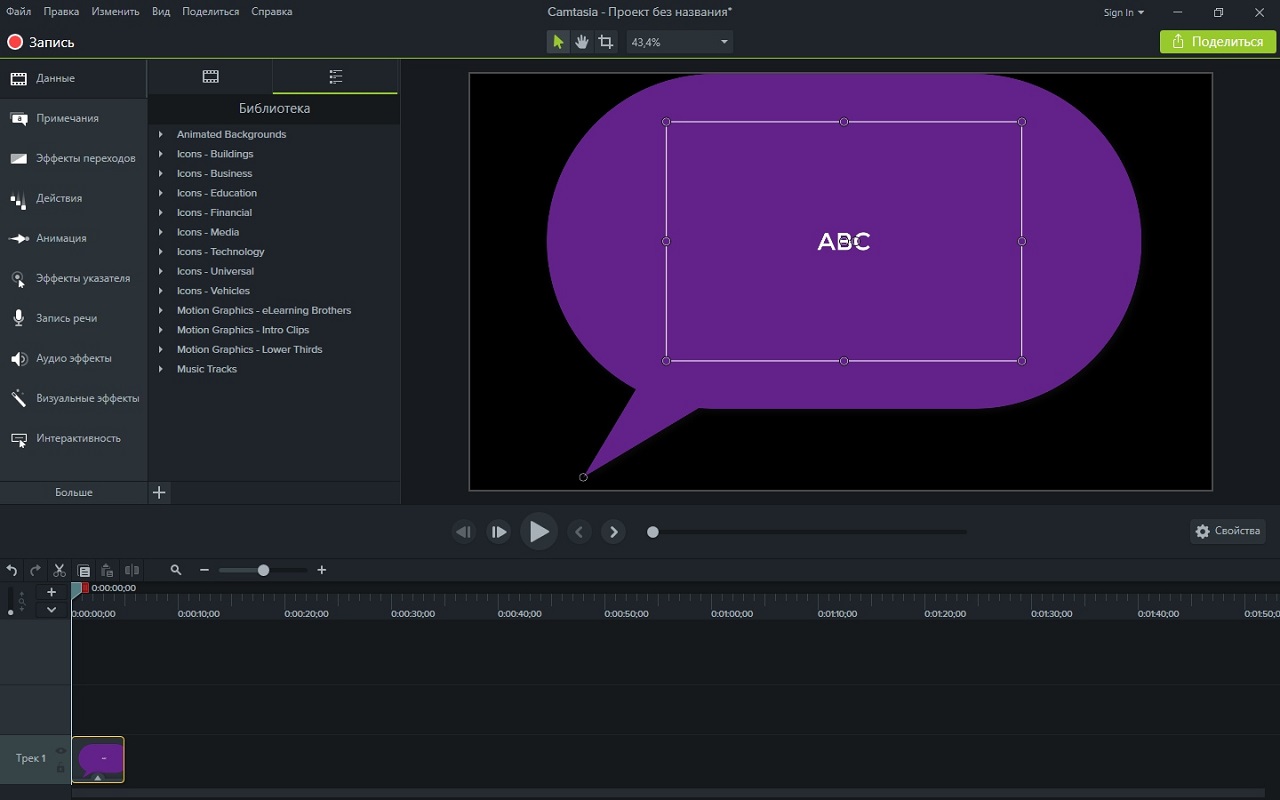The image size is (1280, 800).
Task: Toggle visibility eye for Трек 1
Action: pos(61,751)
